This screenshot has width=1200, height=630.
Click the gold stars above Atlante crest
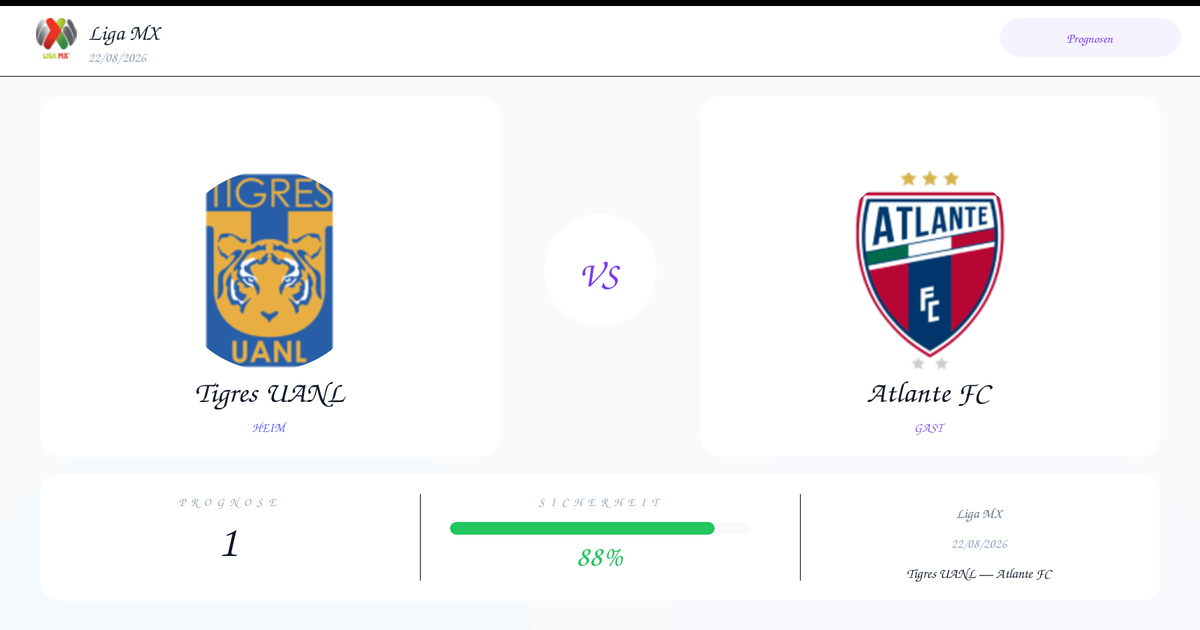tap(930, 178)
